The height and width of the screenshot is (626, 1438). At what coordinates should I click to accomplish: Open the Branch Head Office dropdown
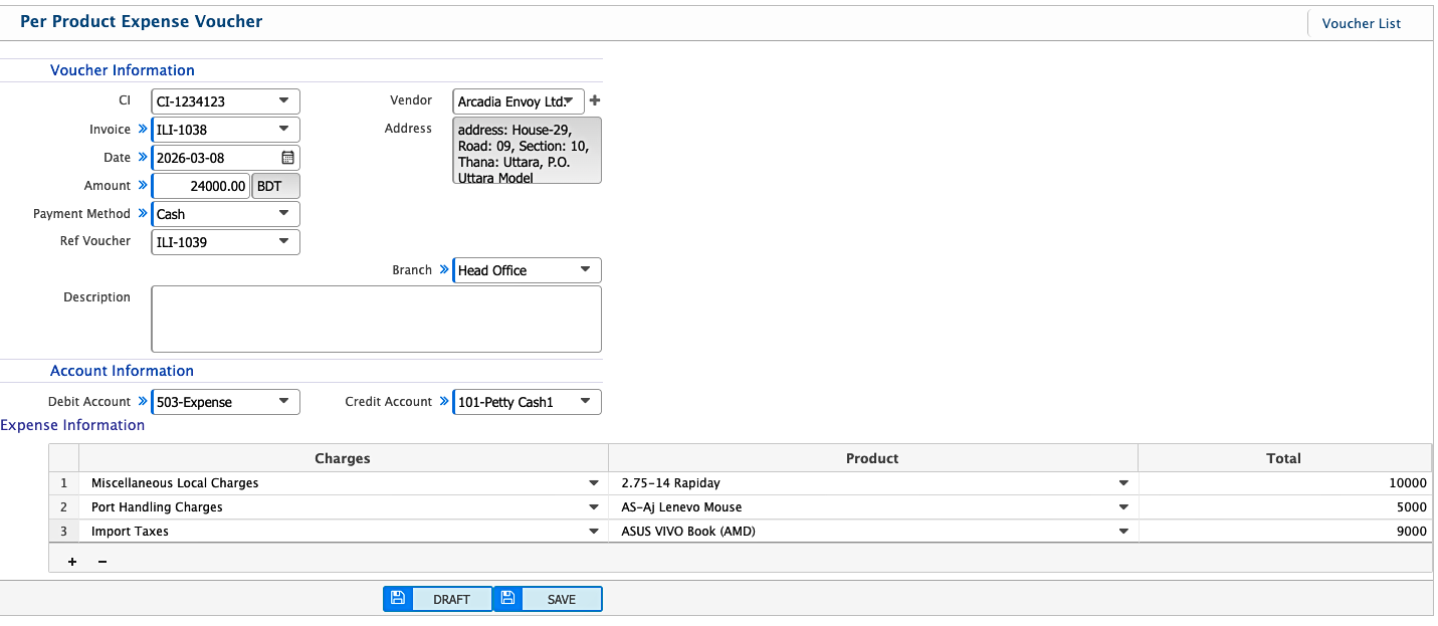pos(585,270)
